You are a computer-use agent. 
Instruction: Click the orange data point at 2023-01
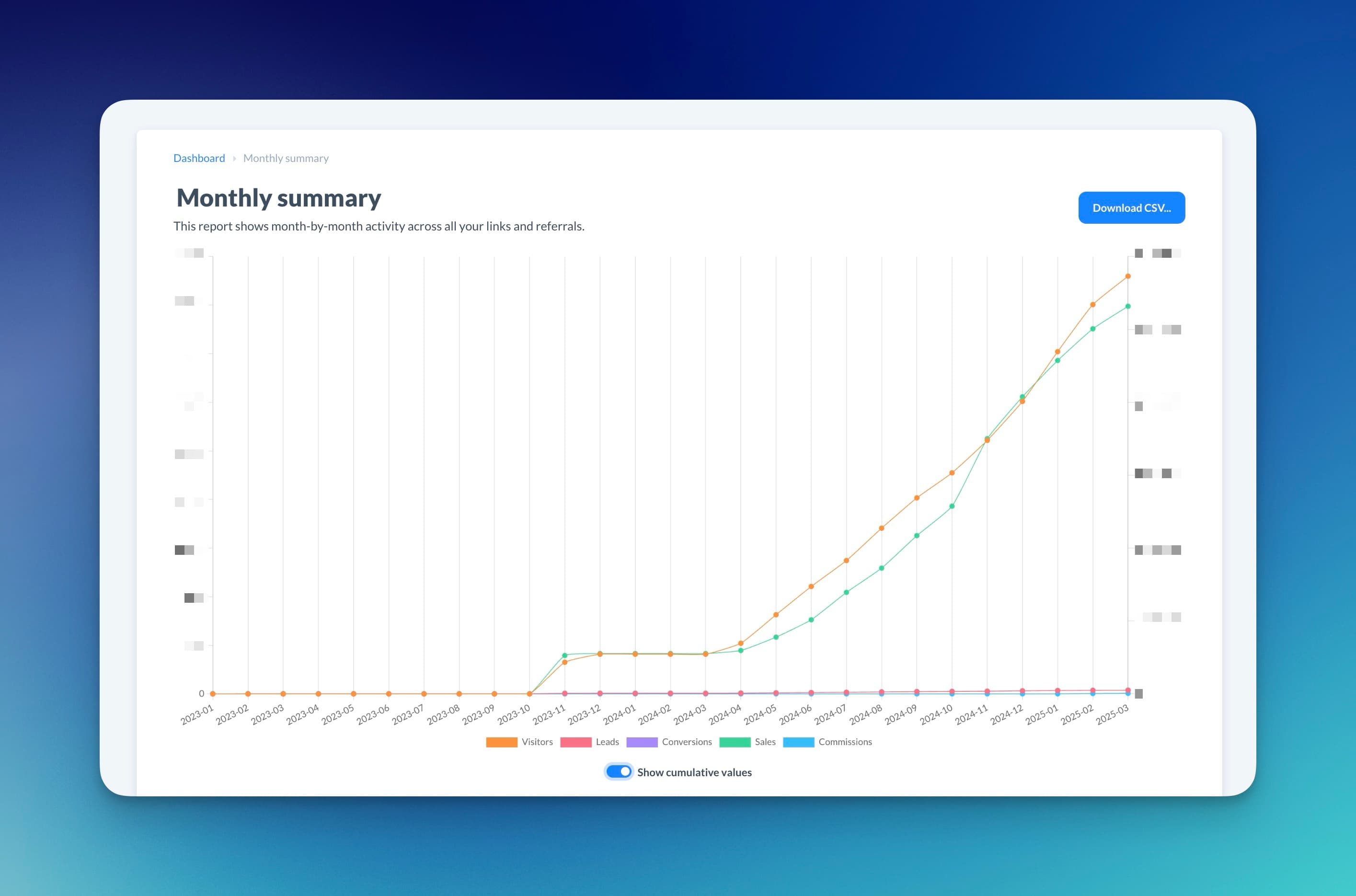[213, 694]
